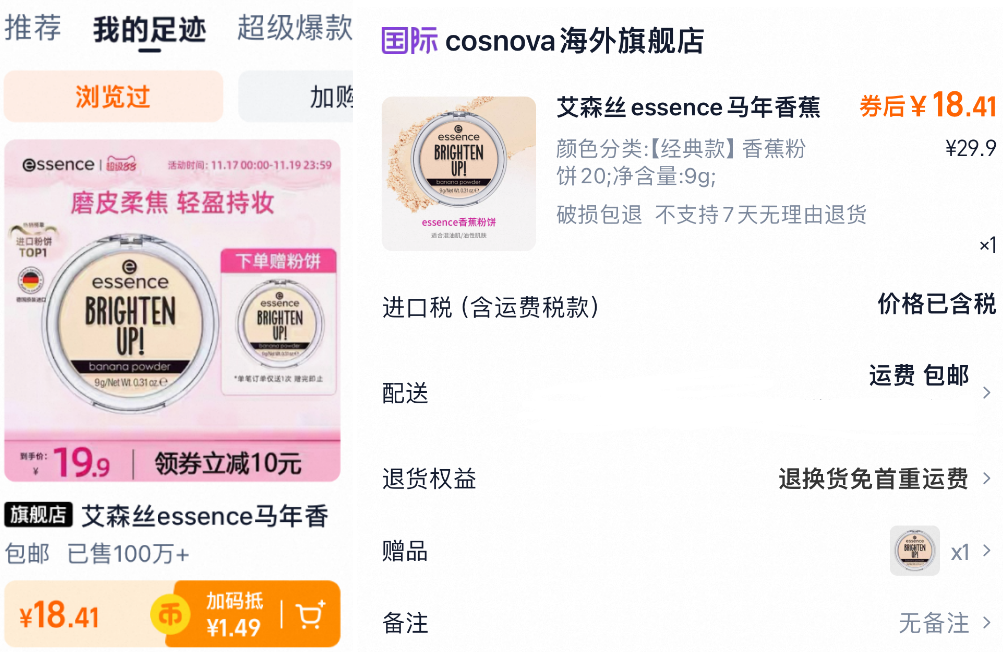Open the 艾森丝essence马年香 product title
The image size is (1003, 652).
205,516
